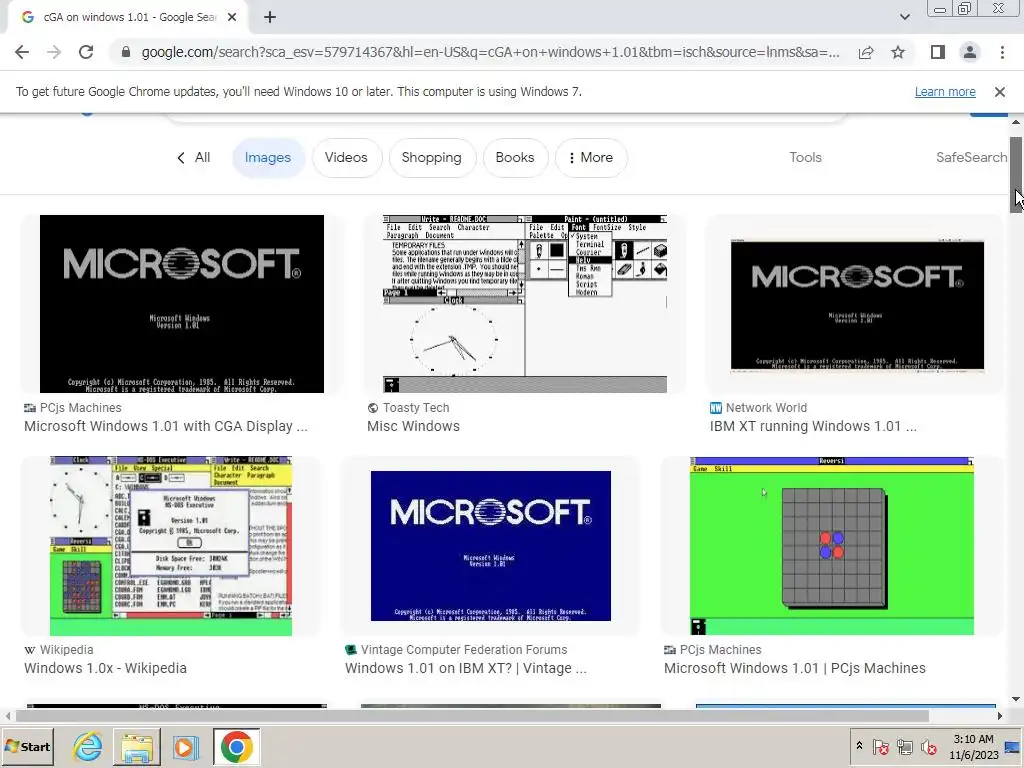Viewport: 1024px width, 768px height.
Task: Open Chrome's three-dot menu
Action: tap(1002, 52)
